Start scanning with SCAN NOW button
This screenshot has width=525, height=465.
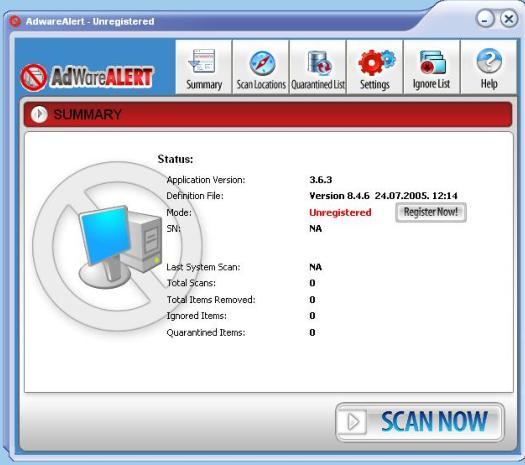pos(420,422)
